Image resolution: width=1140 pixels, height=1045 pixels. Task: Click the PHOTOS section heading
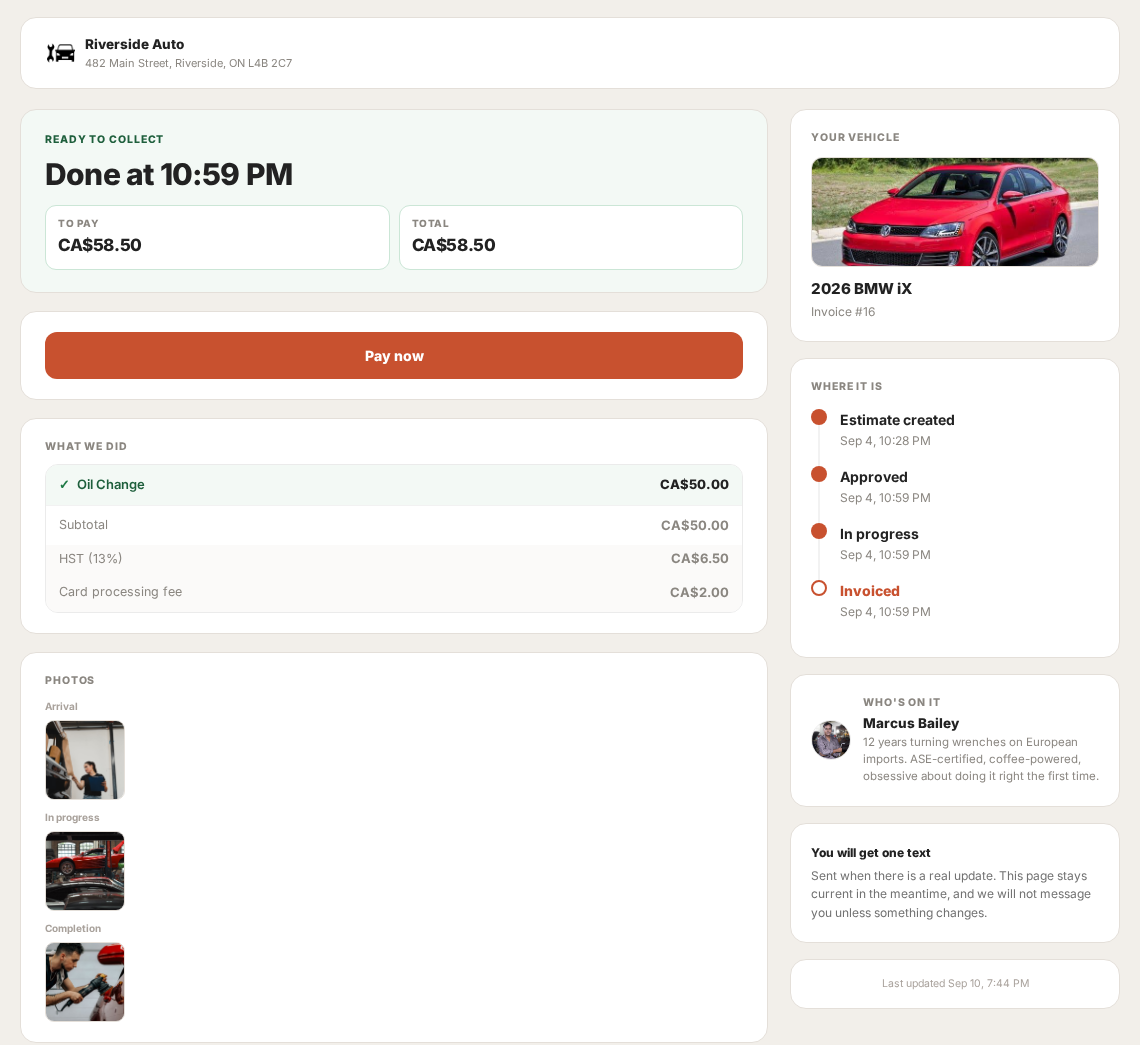pos(70,681)
